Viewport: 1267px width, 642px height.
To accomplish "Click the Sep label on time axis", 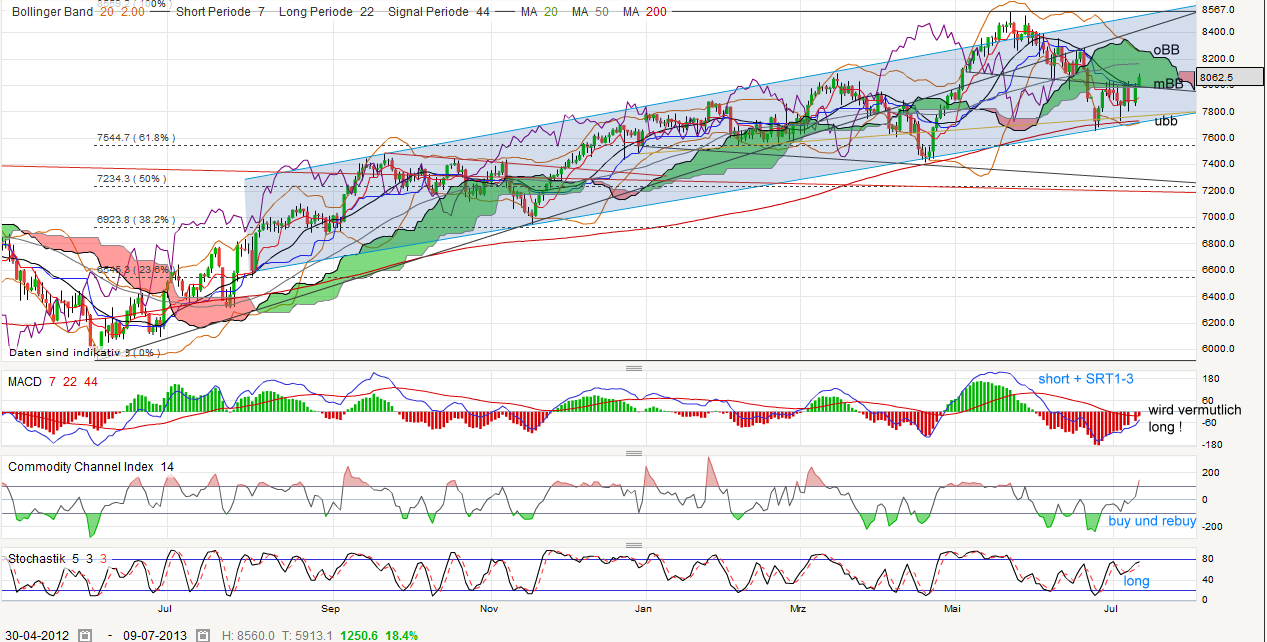I will point(332,607).
